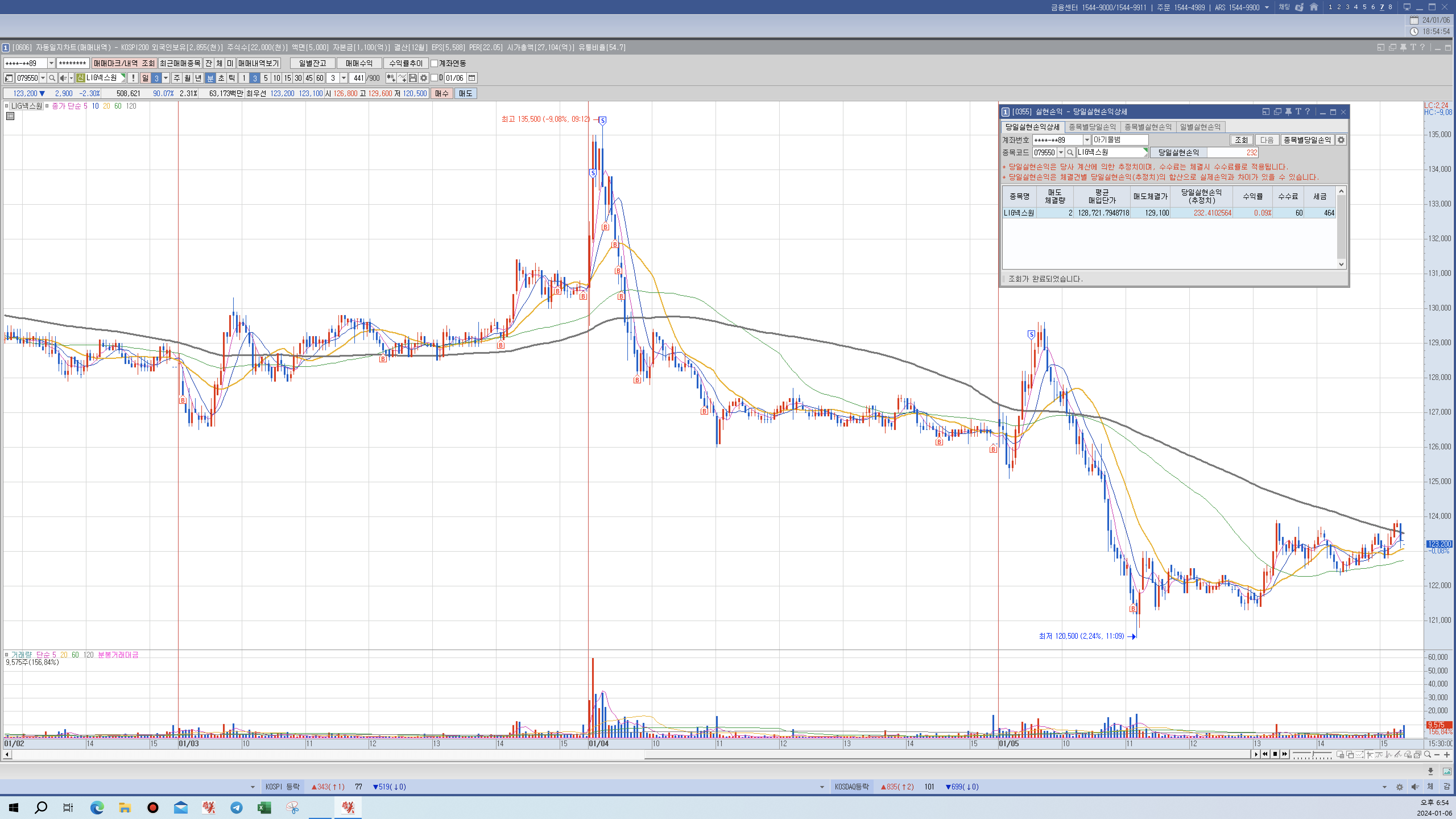Click the fast-forward button on chart replay

tap(1285, 754)
